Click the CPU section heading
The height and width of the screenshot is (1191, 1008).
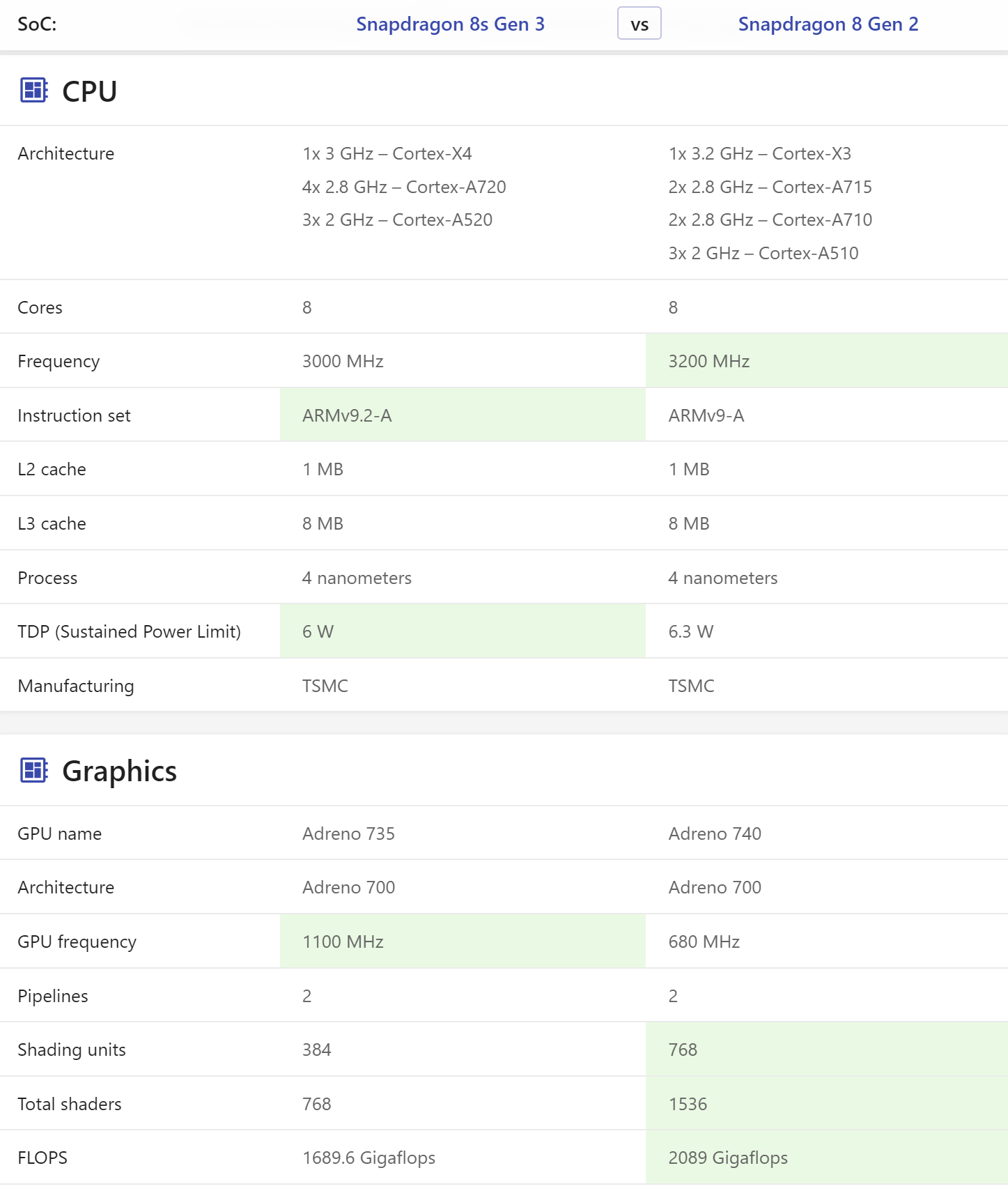click(x=89, y=91)
